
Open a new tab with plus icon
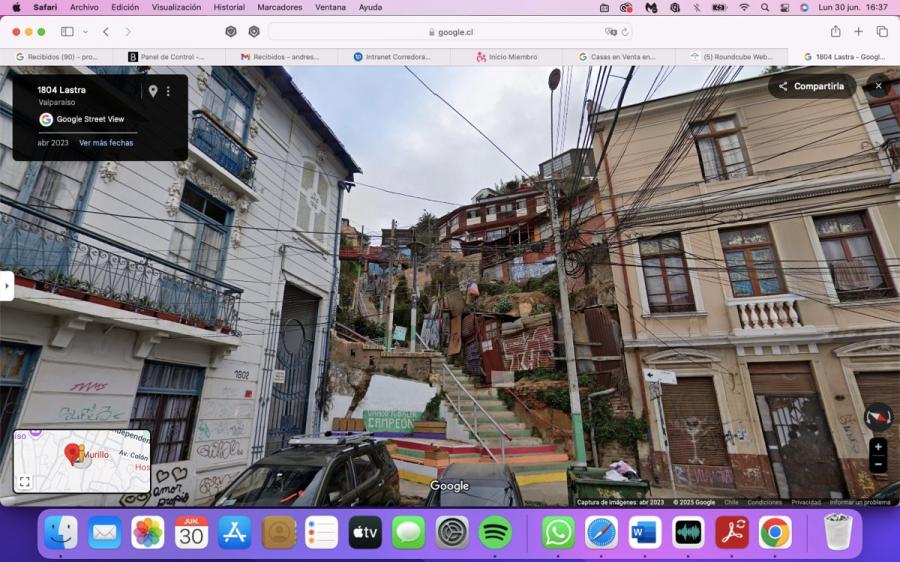[x=858, y=32]
